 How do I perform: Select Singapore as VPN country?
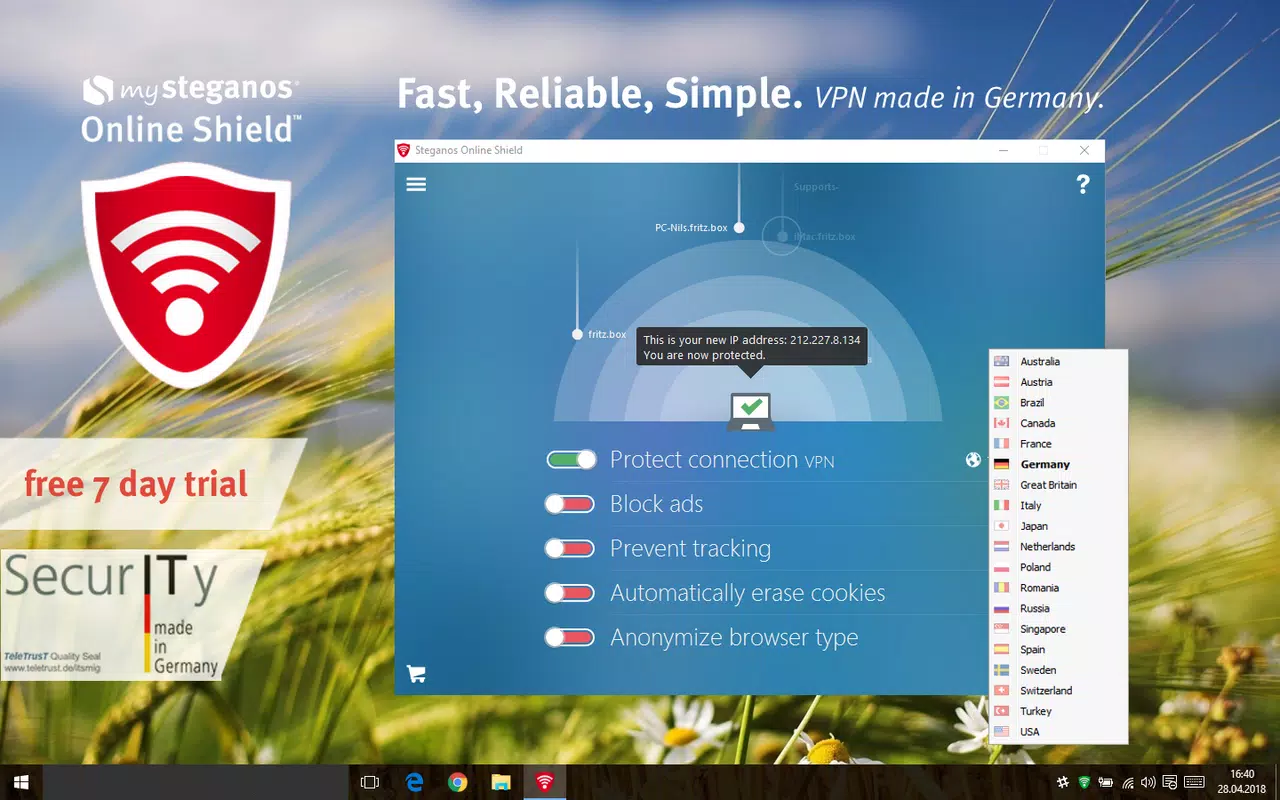[1058, 629]
